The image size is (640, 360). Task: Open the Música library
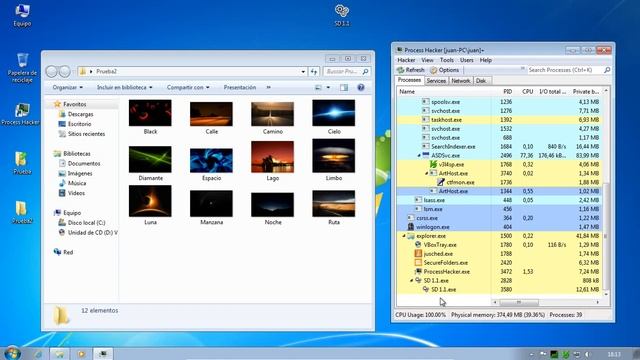click(77, 183)
